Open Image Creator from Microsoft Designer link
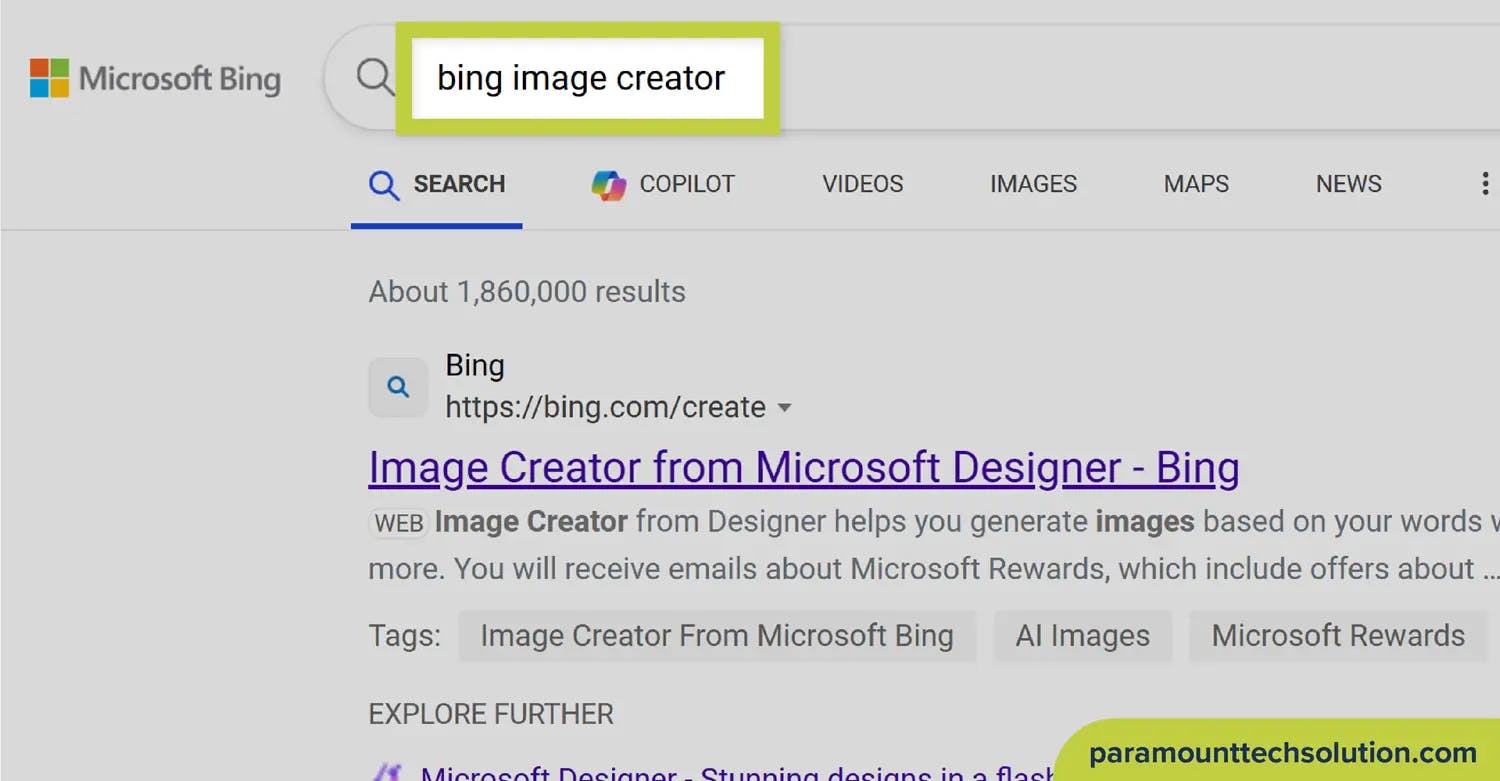Viewport: 1500px width, 781px height. pos(804,468)
